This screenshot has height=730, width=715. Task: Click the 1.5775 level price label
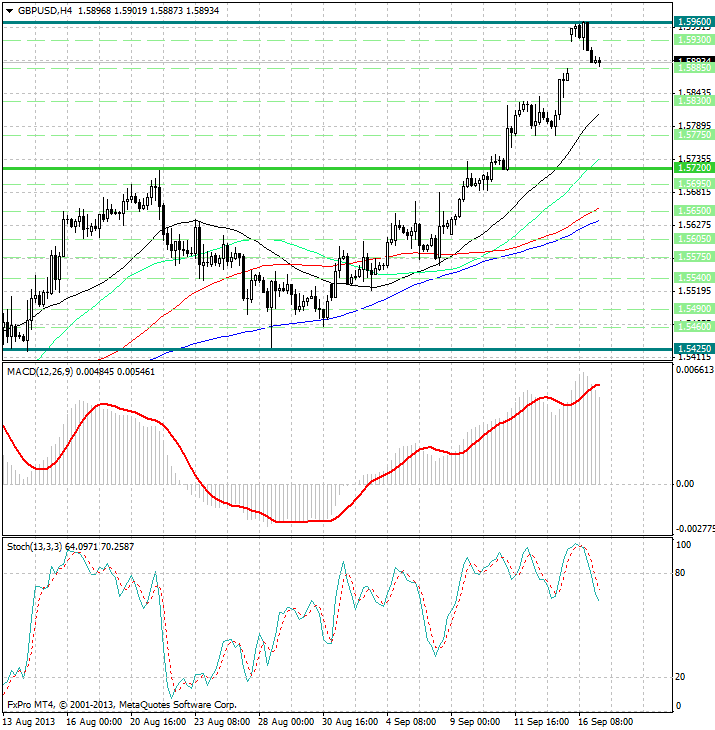click(693, 134)
